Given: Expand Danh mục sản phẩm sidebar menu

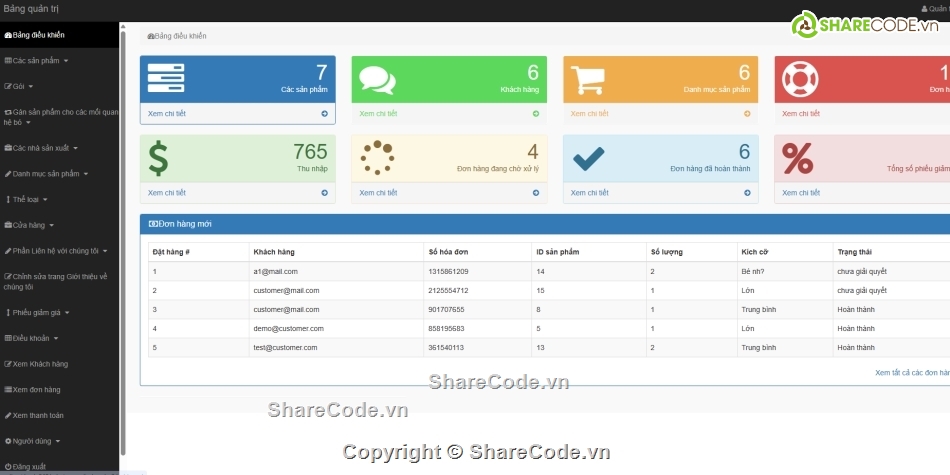Looking at the screenshot, I should coord(59,174).
